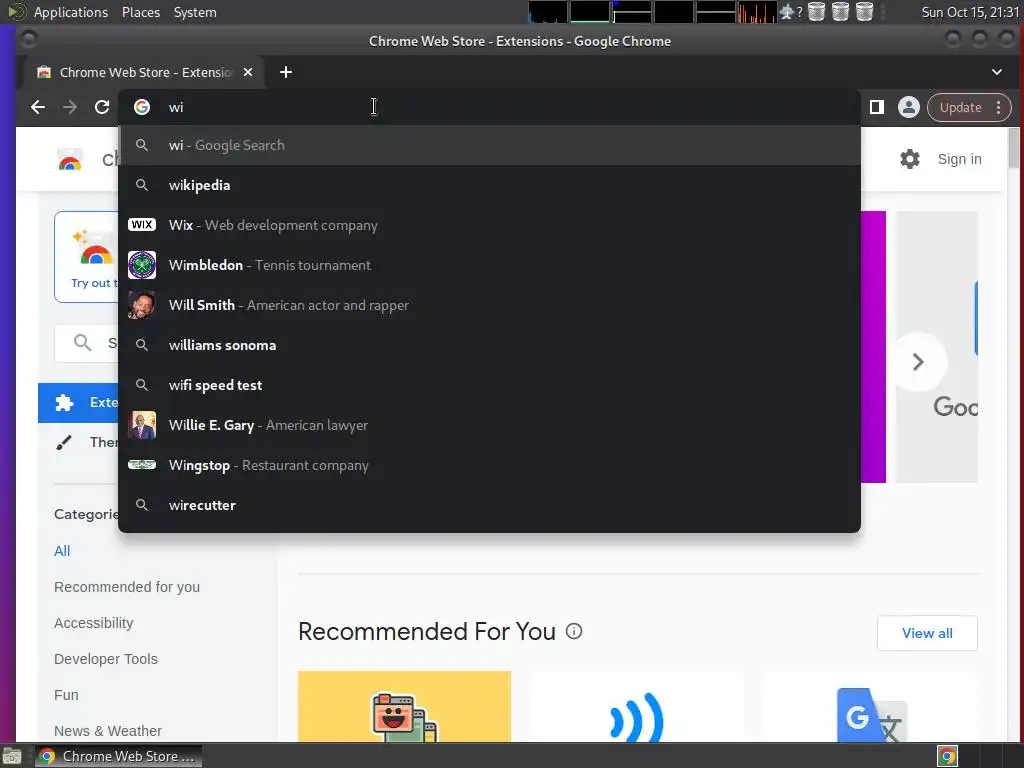Screen dimensions: 1024x768
Task: Click in the address bar containing 'wi'
Action: [x=490, y=107]
